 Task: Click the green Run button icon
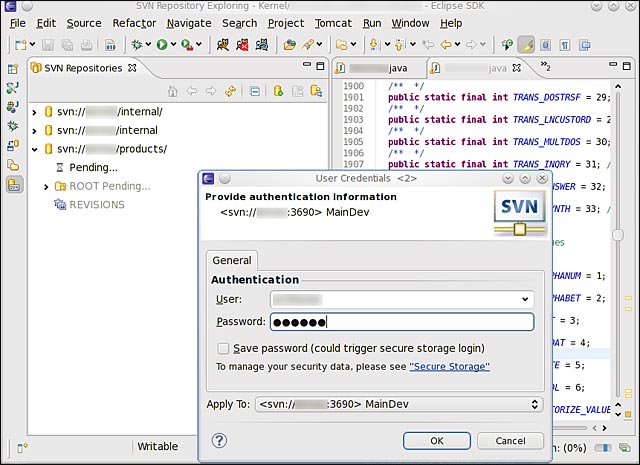tap(162, 44)
